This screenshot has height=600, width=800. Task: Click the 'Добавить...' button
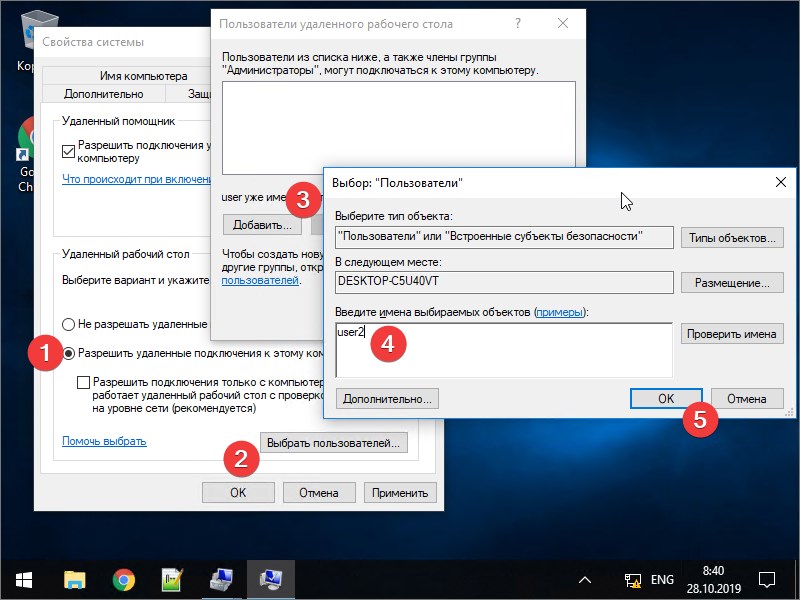click(262, 225)
